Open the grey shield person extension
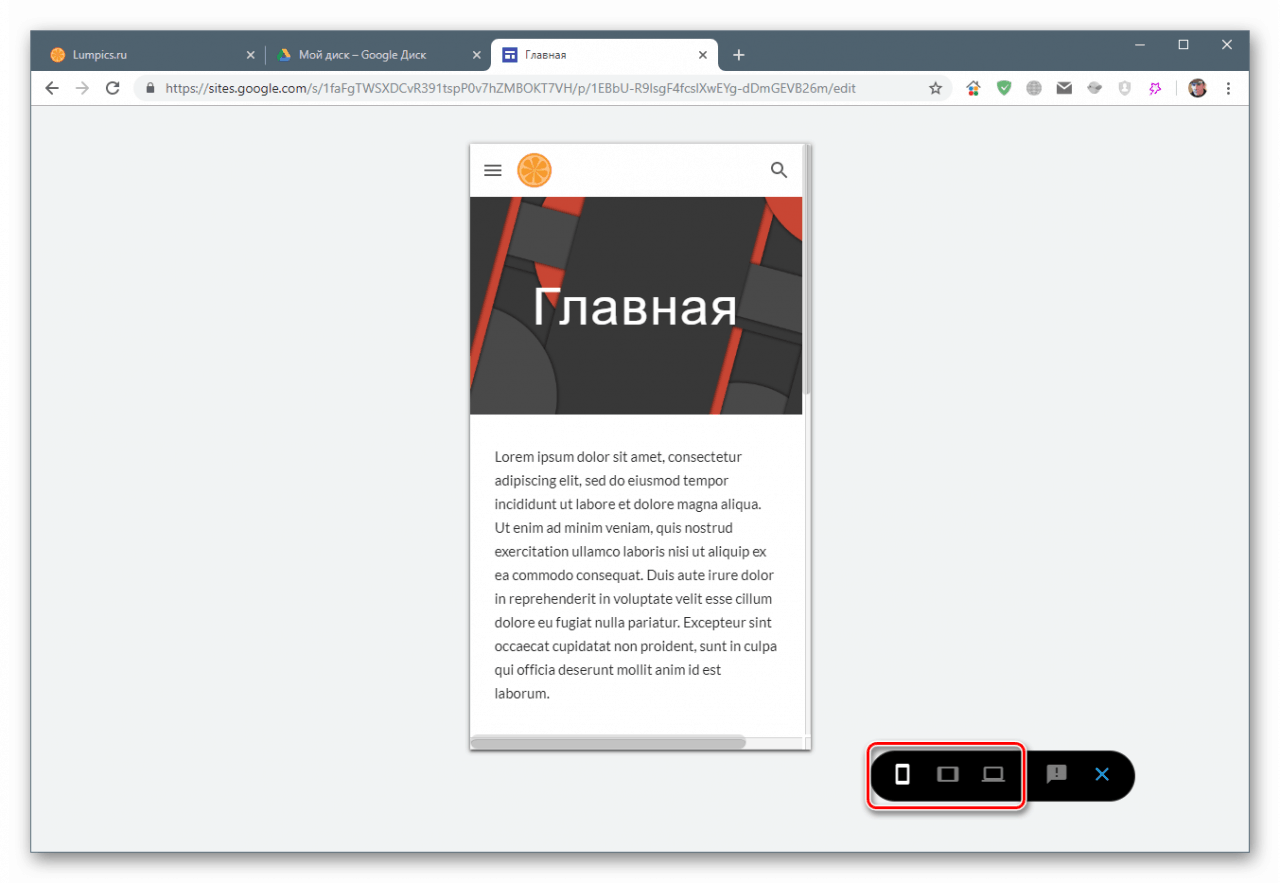The height and width of the screenshot is (883, 1280). (1125, 88)
